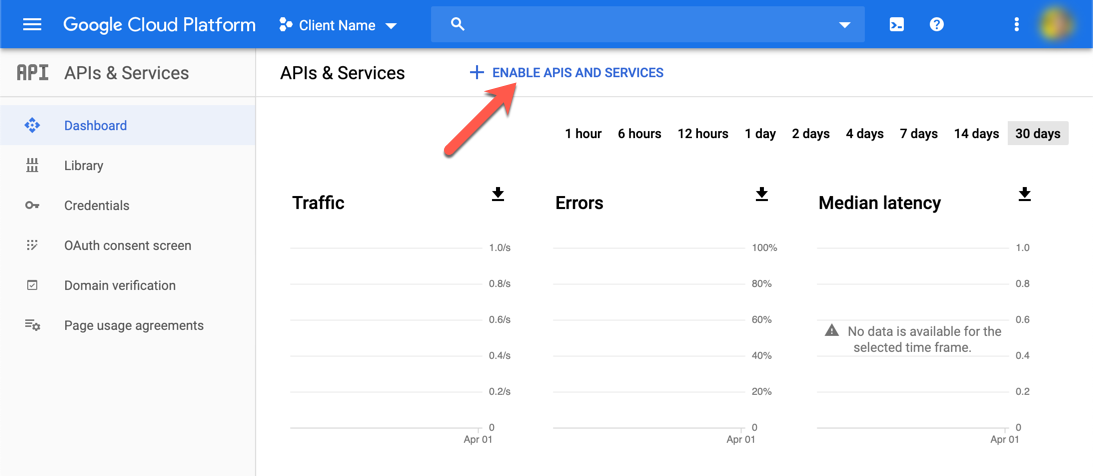1093x476 pixels.
Task: Click the search magnifier icon
Action: (457, 24)
